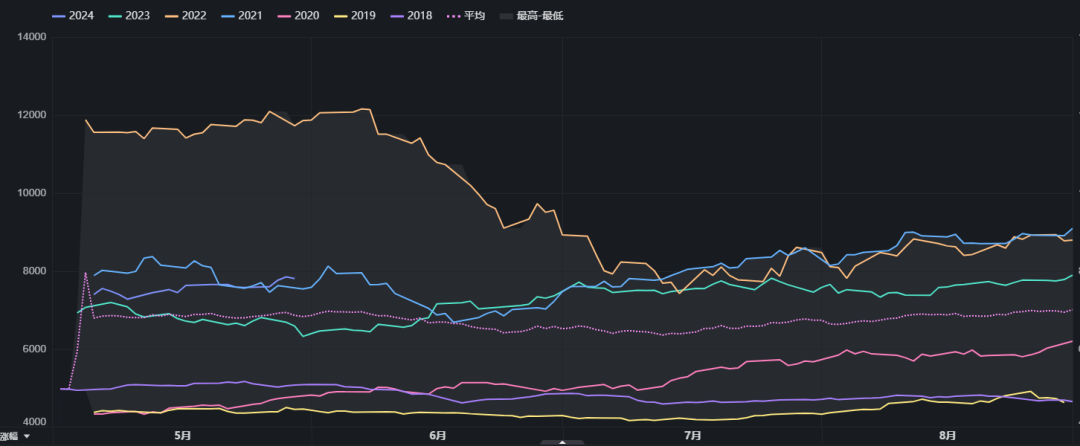Toggle the 2022 orange series legend item
Screen dimensions: 1080x446
(193, 17)
